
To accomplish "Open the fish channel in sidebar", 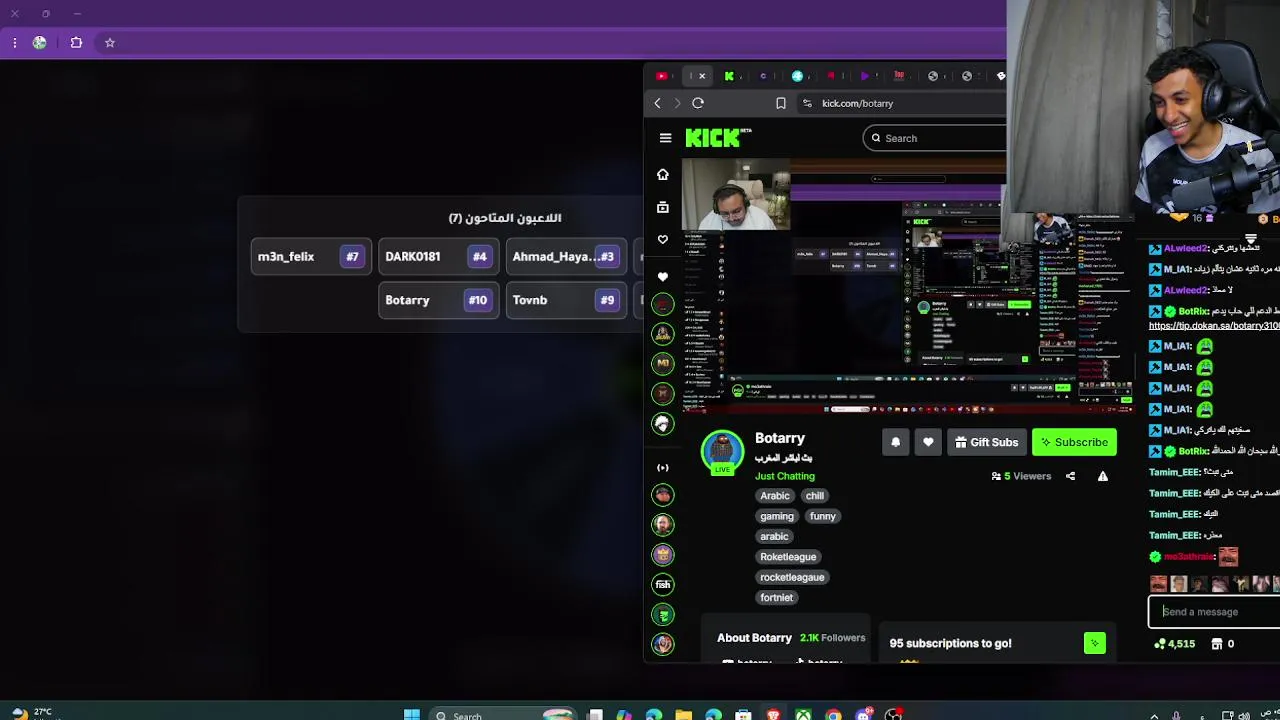I will click(x=662, y=584).
